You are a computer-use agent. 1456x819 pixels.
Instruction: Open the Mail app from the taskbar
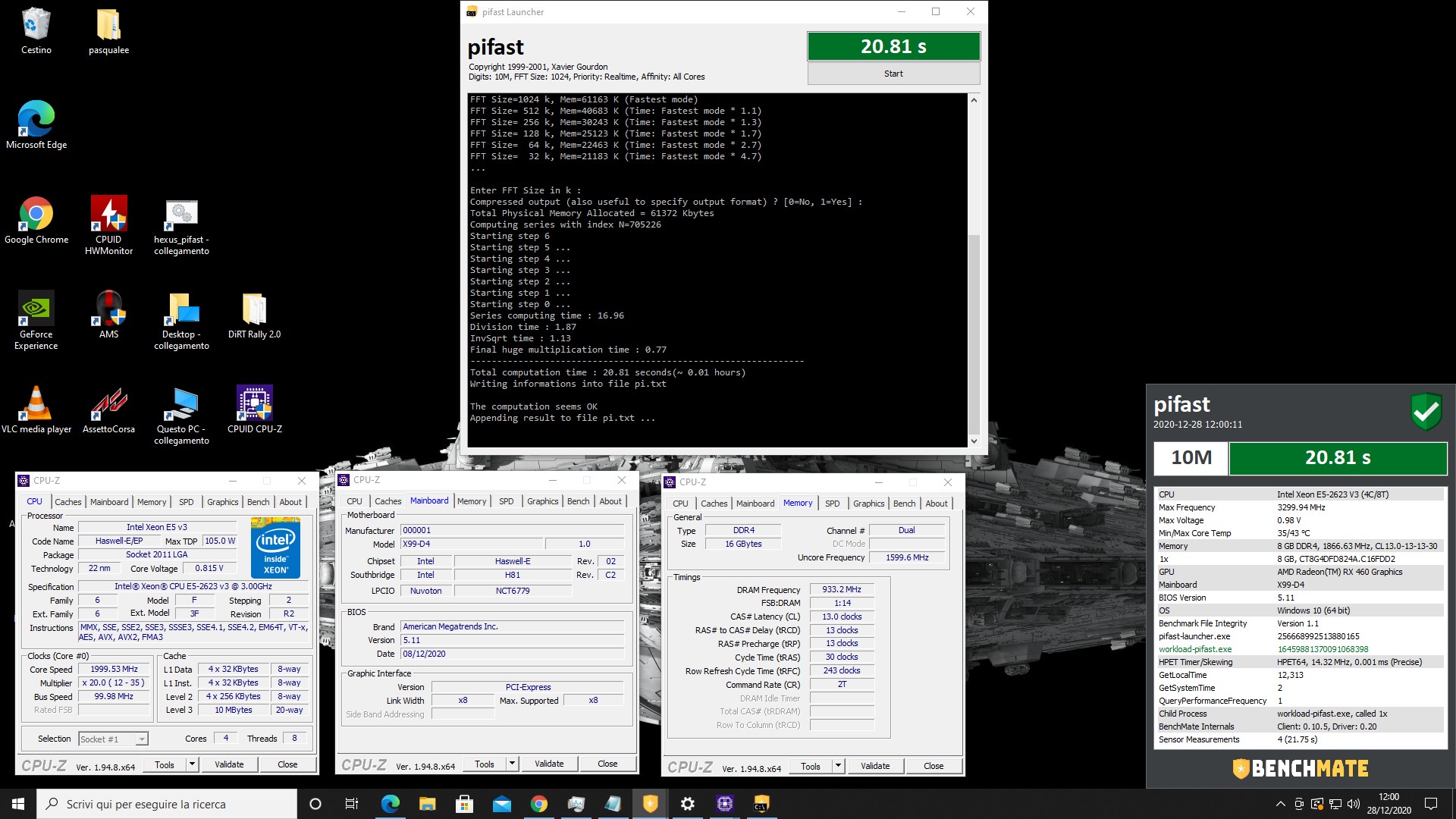[501, 804]
